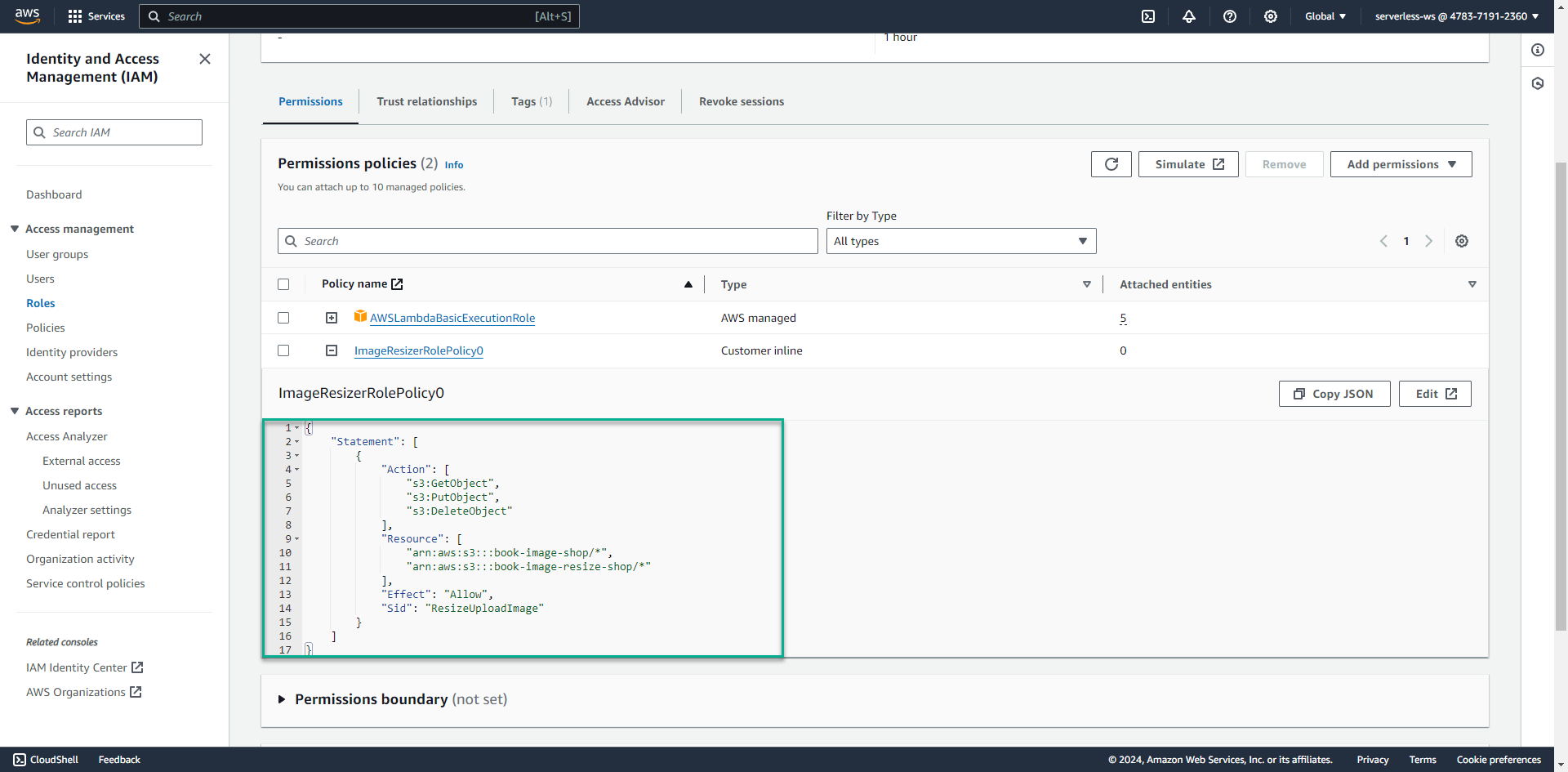Screen dimensions: 1568x772
Task: Click the AWS Organizations external link icon
Action: pyautogui.click(x=136, y=692)
